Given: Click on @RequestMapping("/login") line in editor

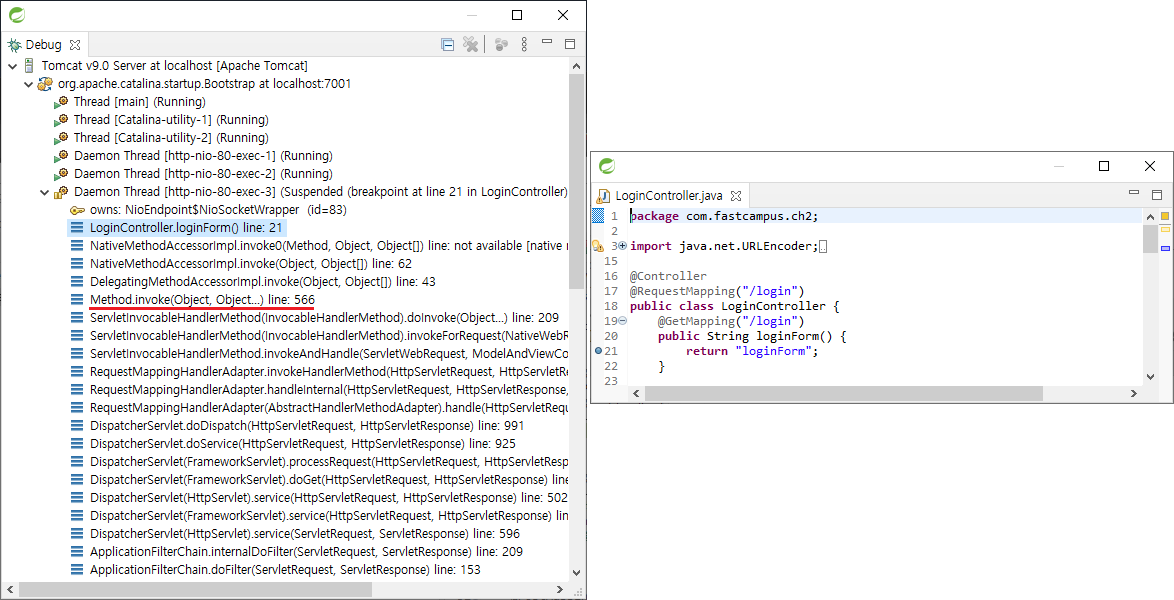Looking at the screenshot, I should point(717,291).
